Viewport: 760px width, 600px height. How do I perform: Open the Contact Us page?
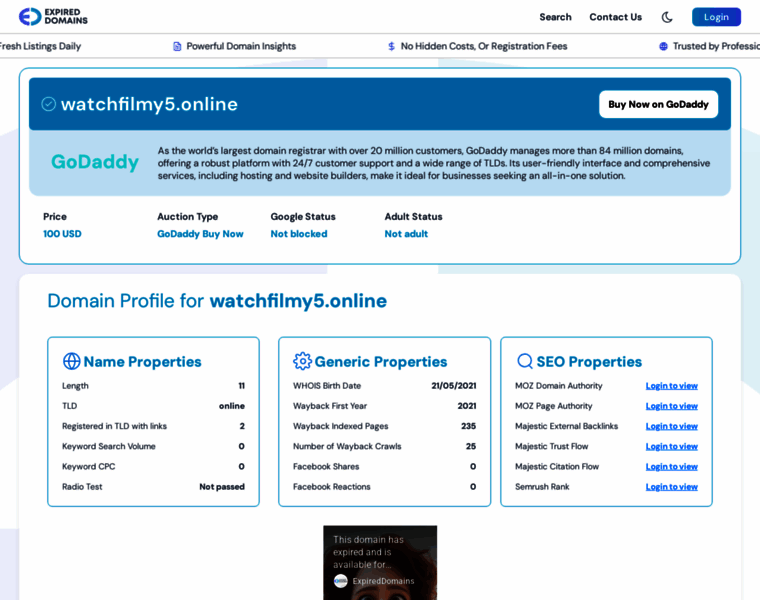point(615,17)
